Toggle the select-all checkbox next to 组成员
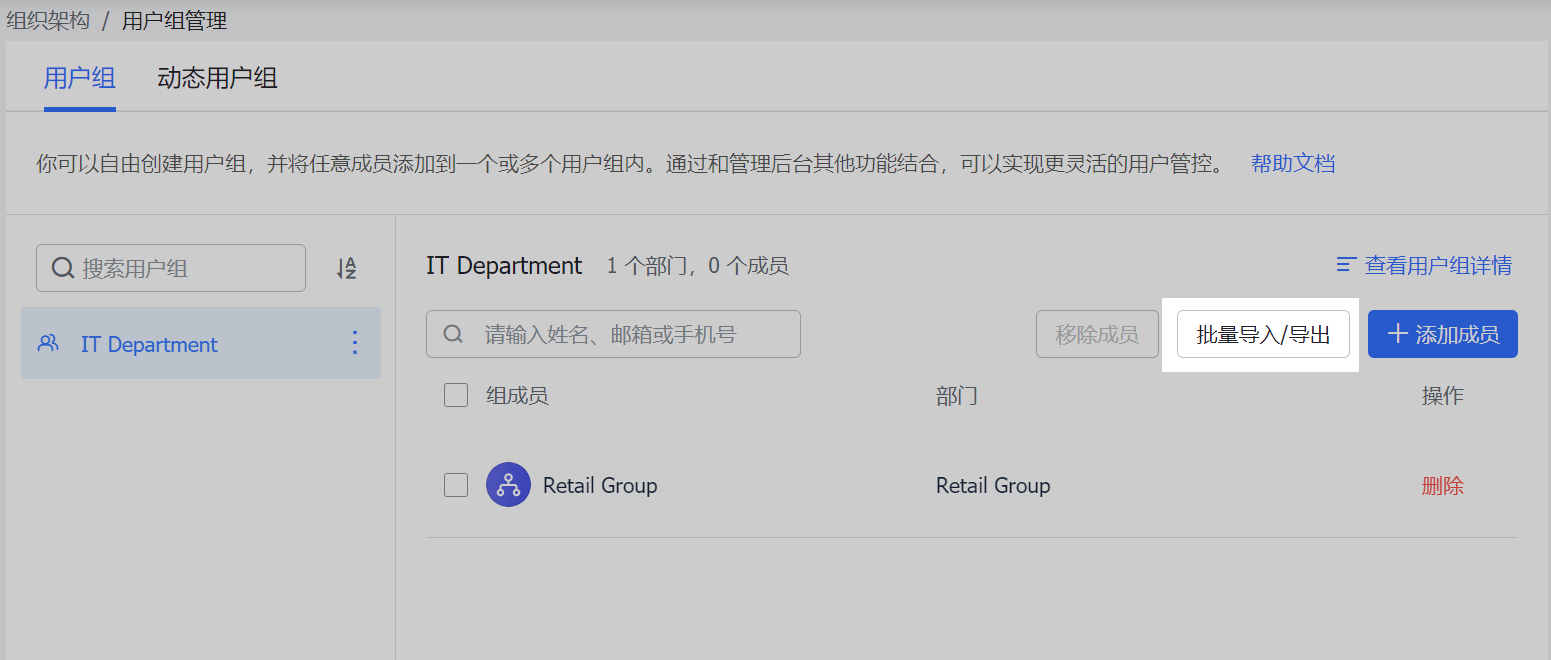The image size is (1551, 660). coord(456,395)
